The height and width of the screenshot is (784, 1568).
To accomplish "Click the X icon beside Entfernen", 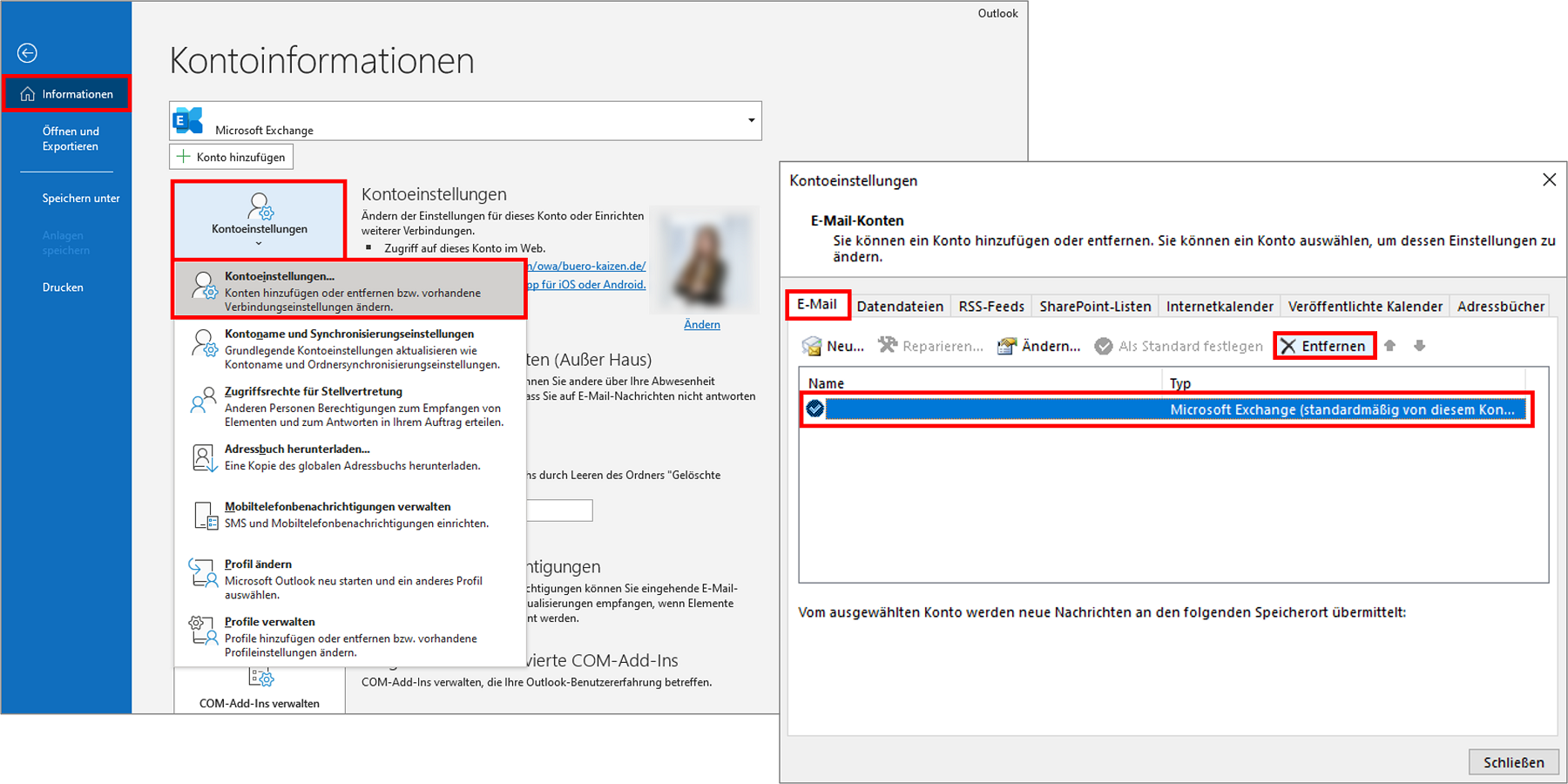I will 1288,346.
